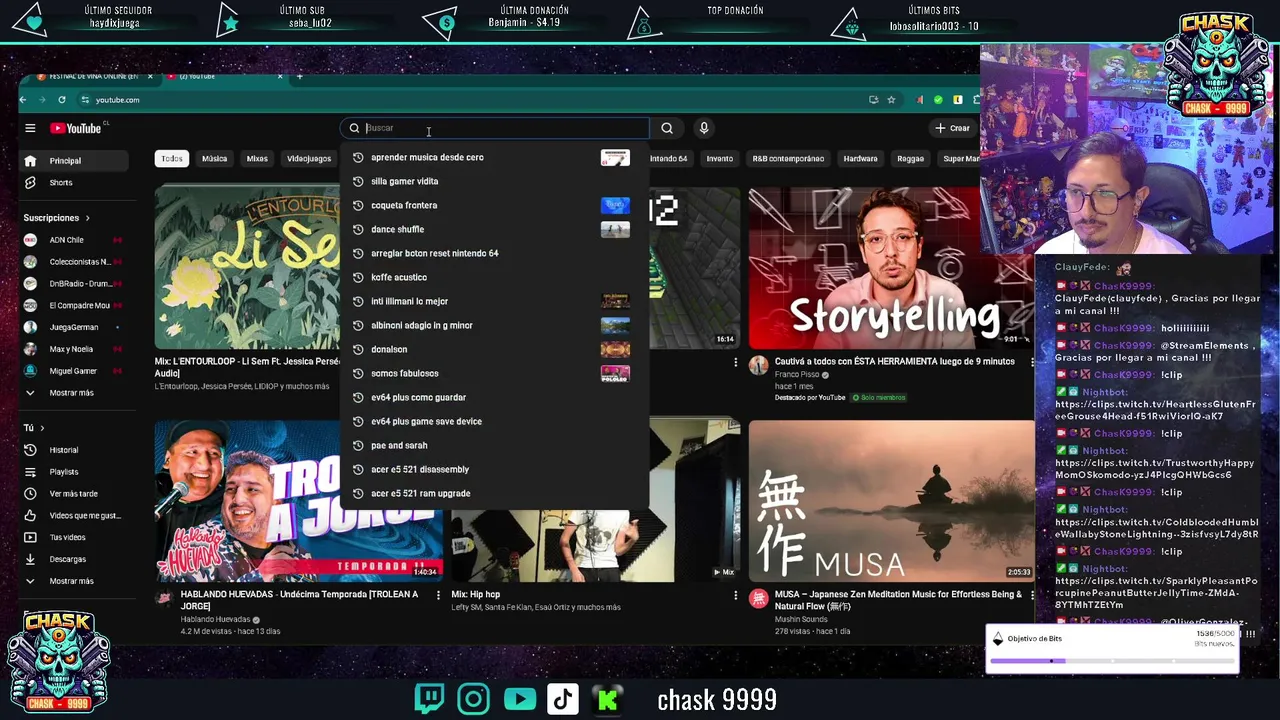Open DnBRadio subscription channel

(75, 284)
